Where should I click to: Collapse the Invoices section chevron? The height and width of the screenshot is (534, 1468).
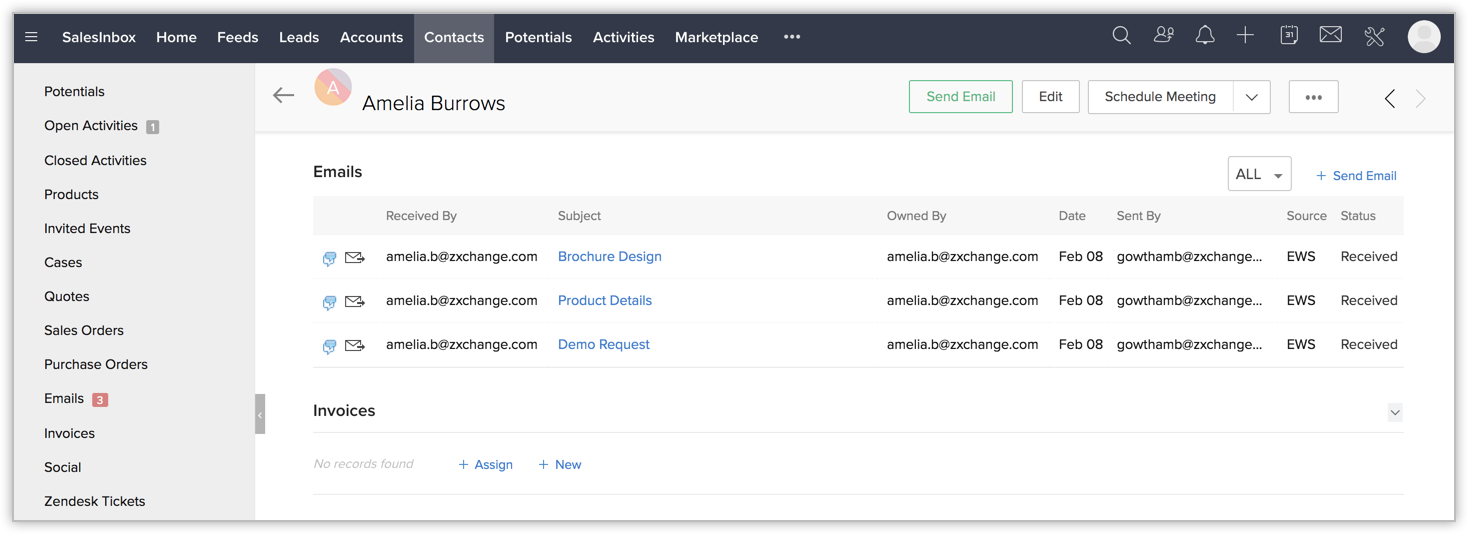point(1395,412)
